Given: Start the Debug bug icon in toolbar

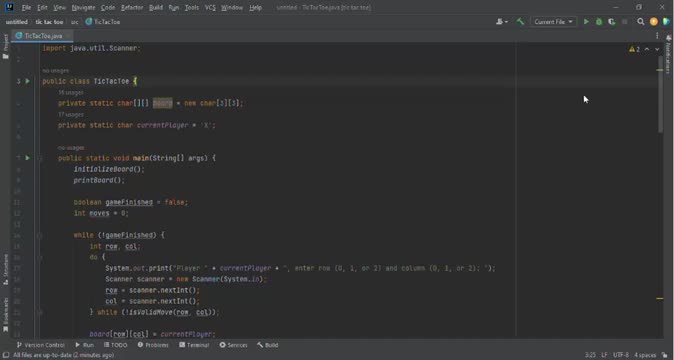Looking at the screenshot, I should (x=599, y=21).
